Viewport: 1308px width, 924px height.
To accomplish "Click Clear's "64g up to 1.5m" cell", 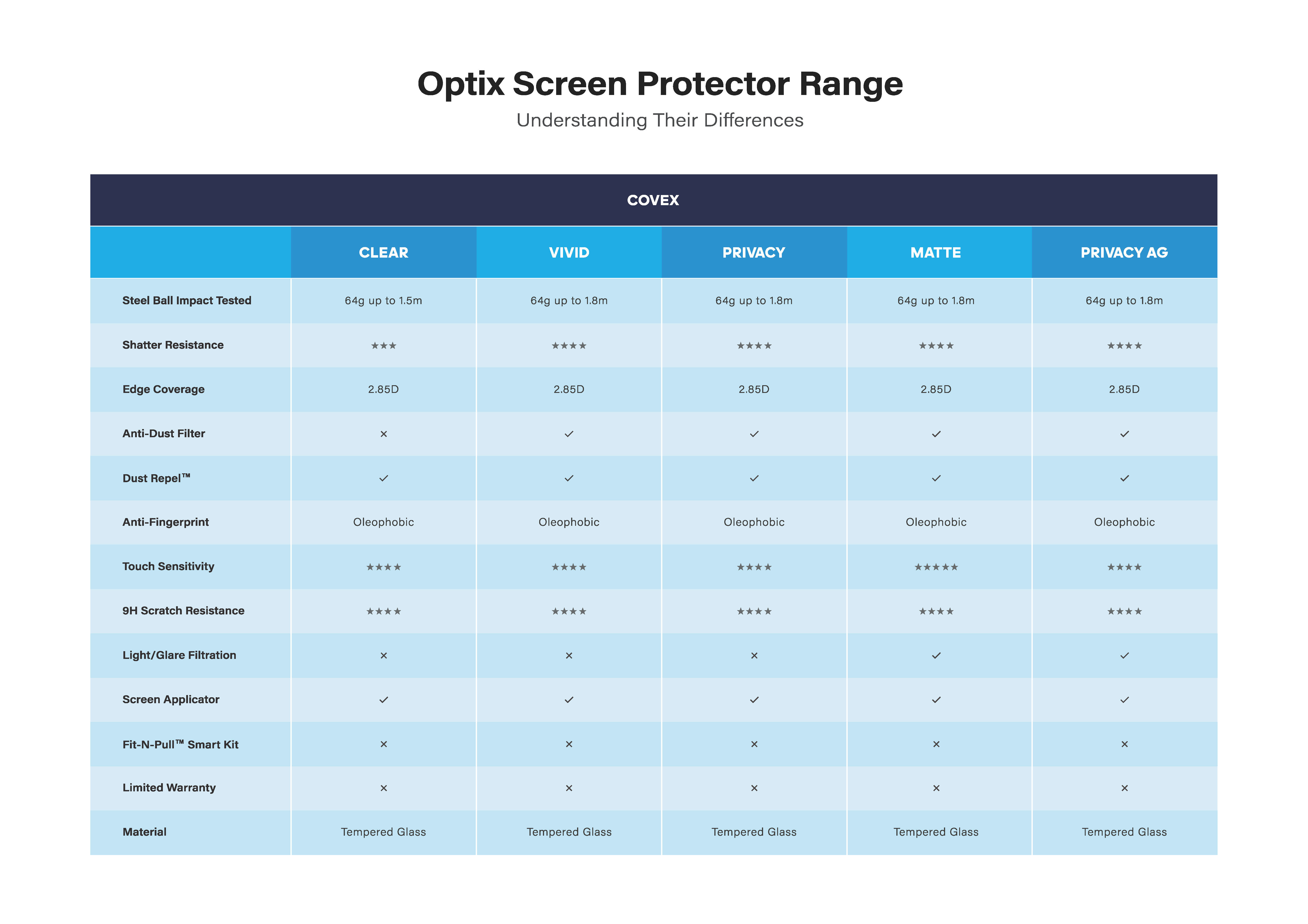I will tap(383, 301).
